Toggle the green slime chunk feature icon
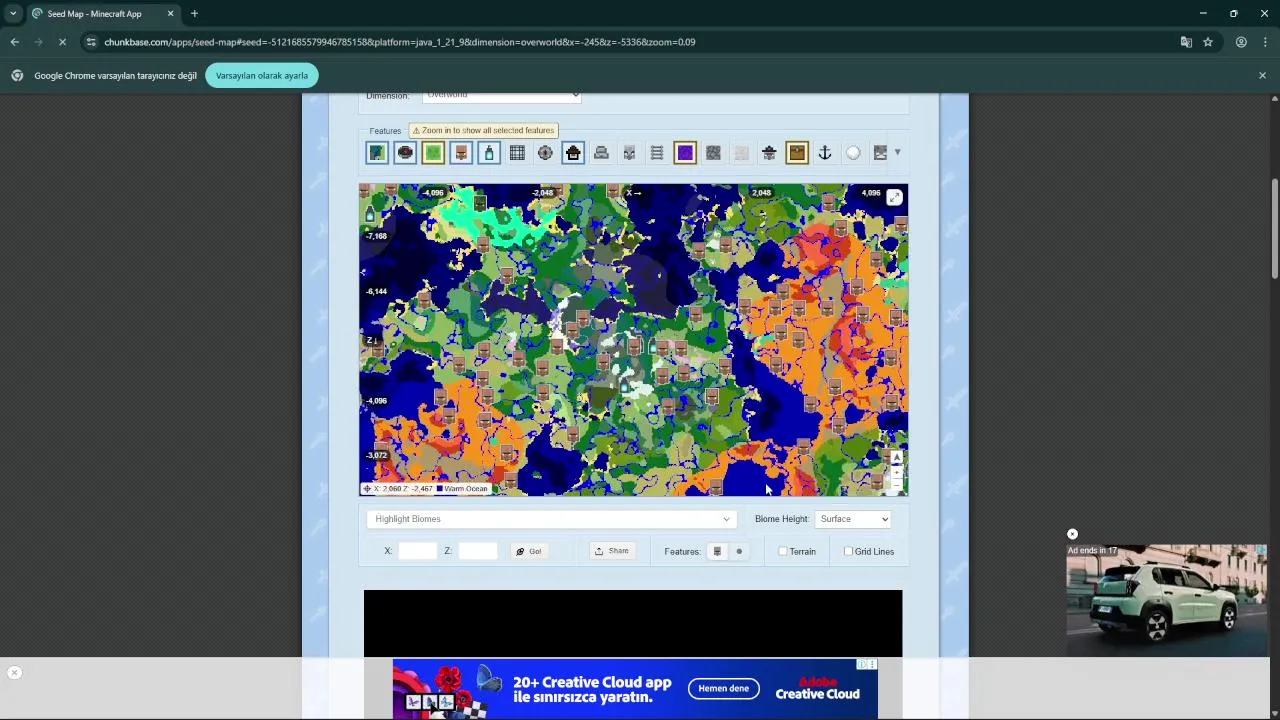This screenshot has height=720, width=1280. [433, 153]
